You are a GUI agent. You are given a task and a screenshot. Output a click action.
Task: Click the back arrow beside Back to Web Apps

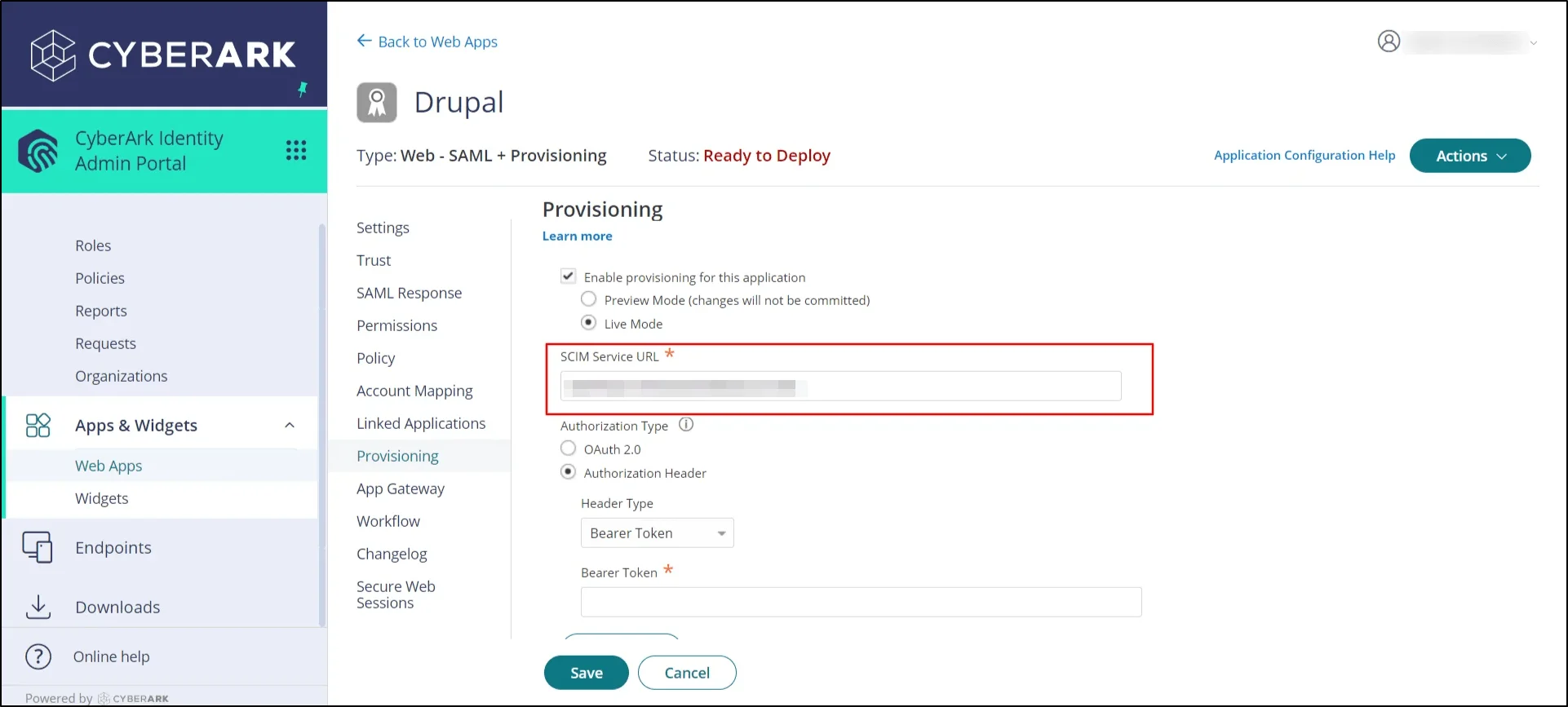point(364,41)
